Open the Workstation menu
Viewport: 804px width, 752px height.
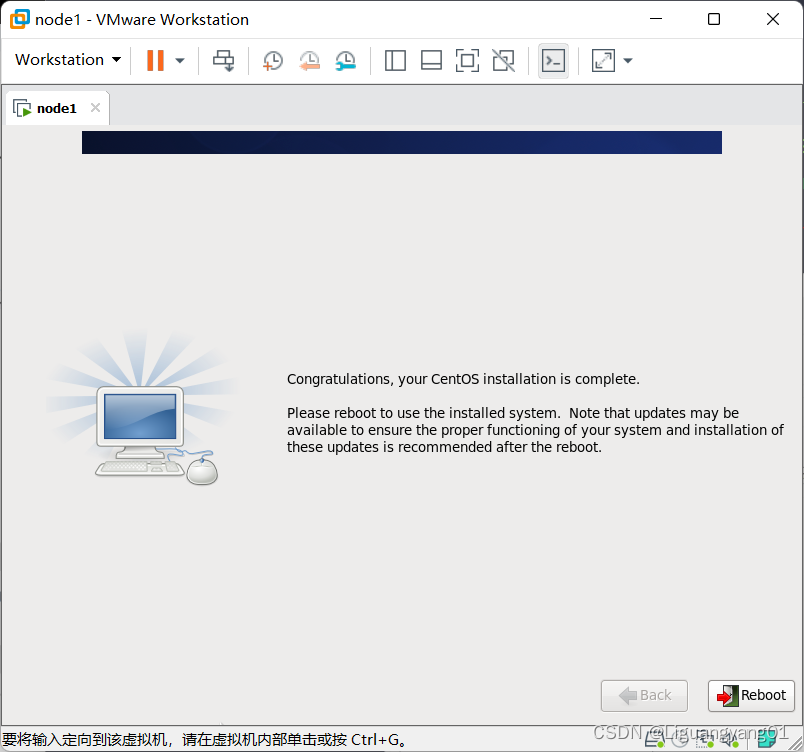pyautogui.click(x=68, y=60)
